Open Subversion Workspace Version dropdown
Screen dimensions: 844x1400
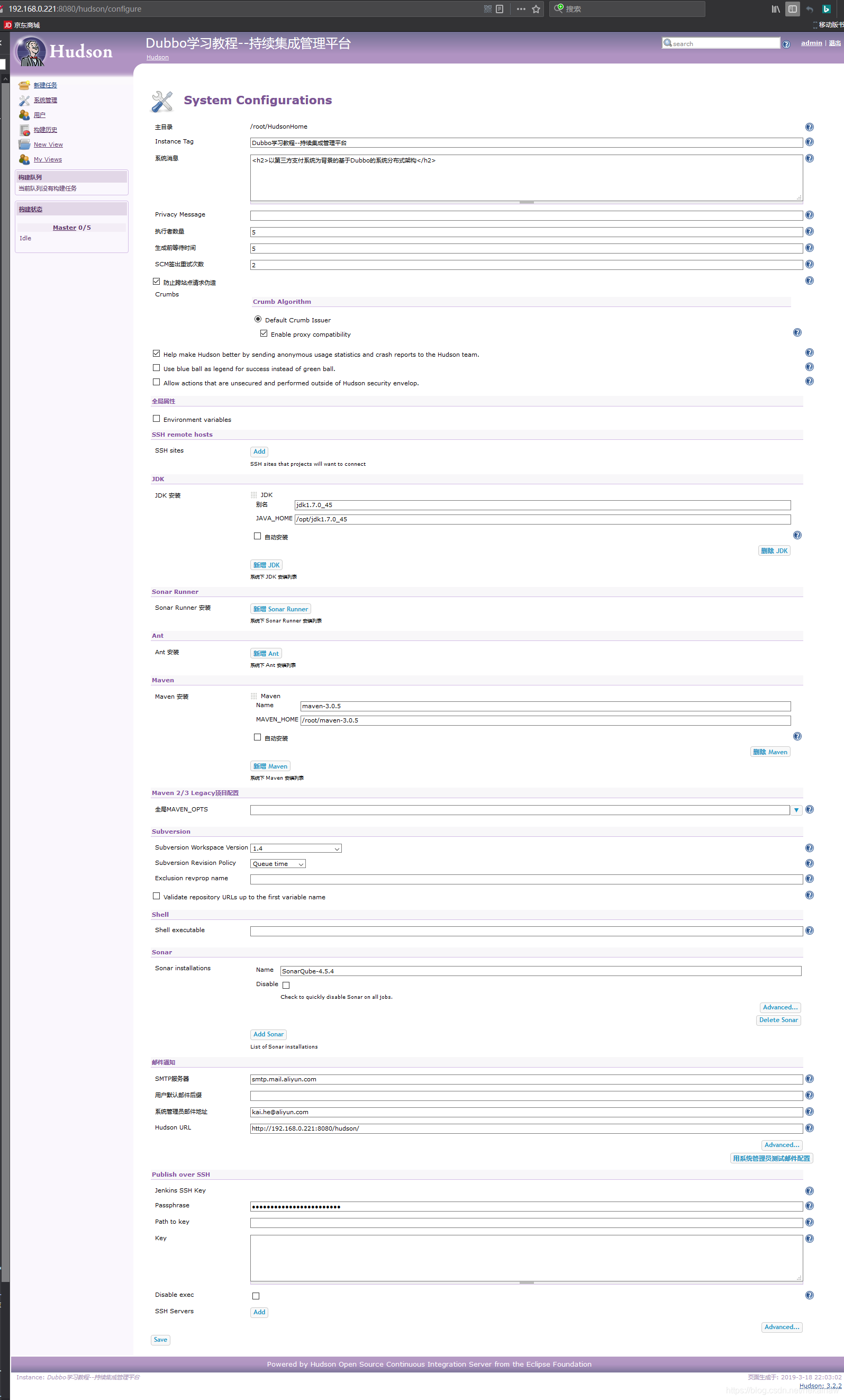[296, 848]
